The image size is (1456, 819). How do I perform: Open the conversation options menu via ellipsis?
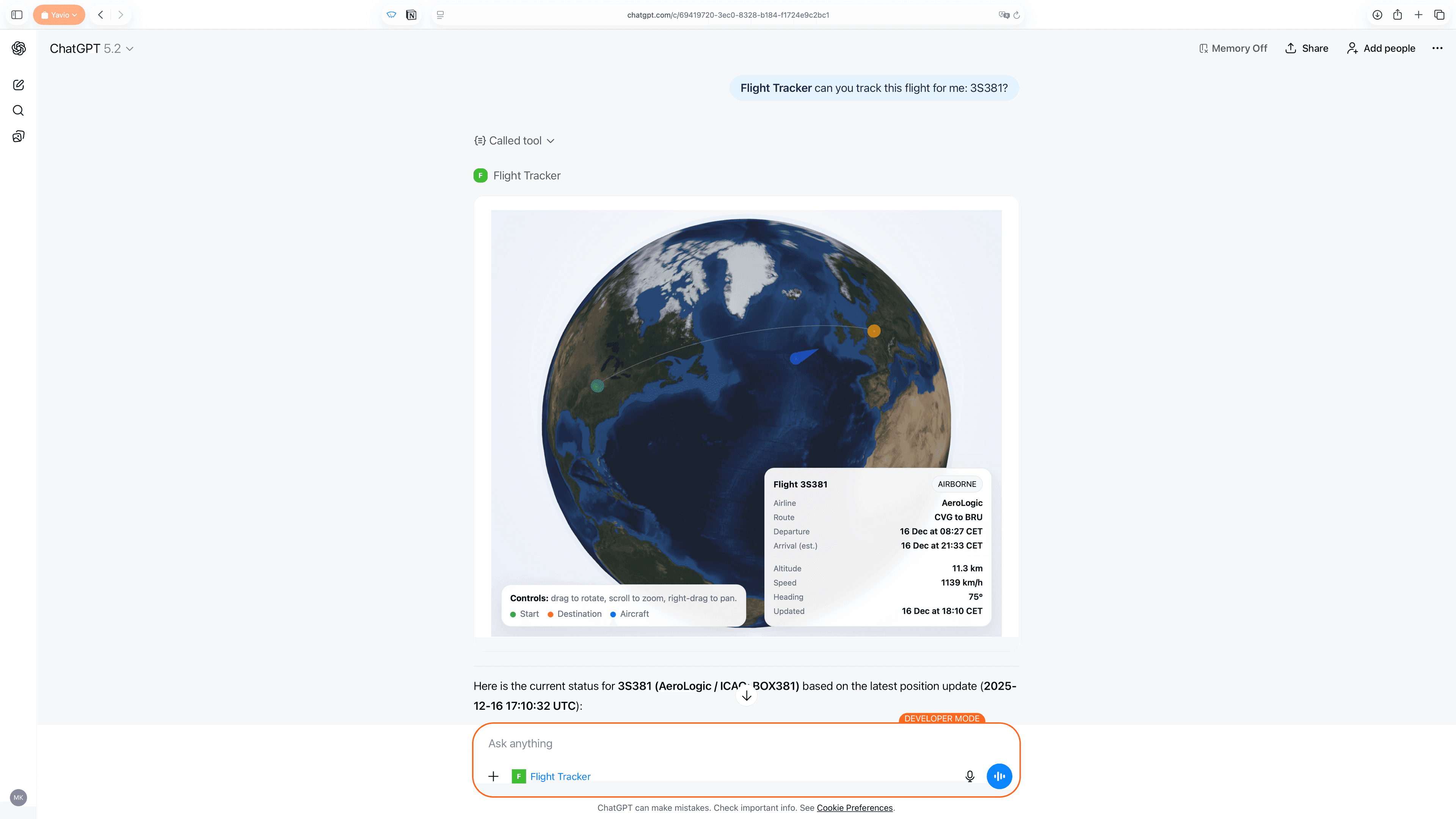(x=1437, y=49)
